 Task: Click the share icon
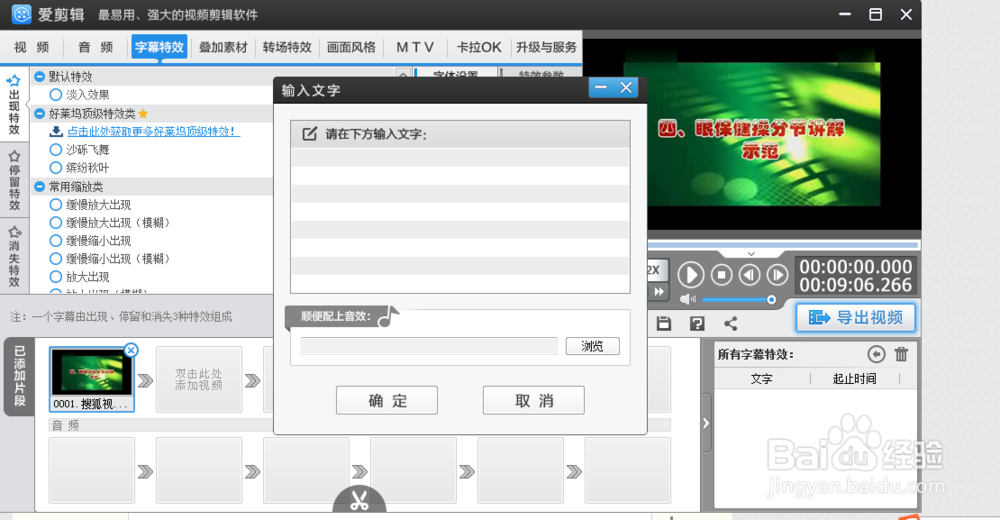(731, 323)
